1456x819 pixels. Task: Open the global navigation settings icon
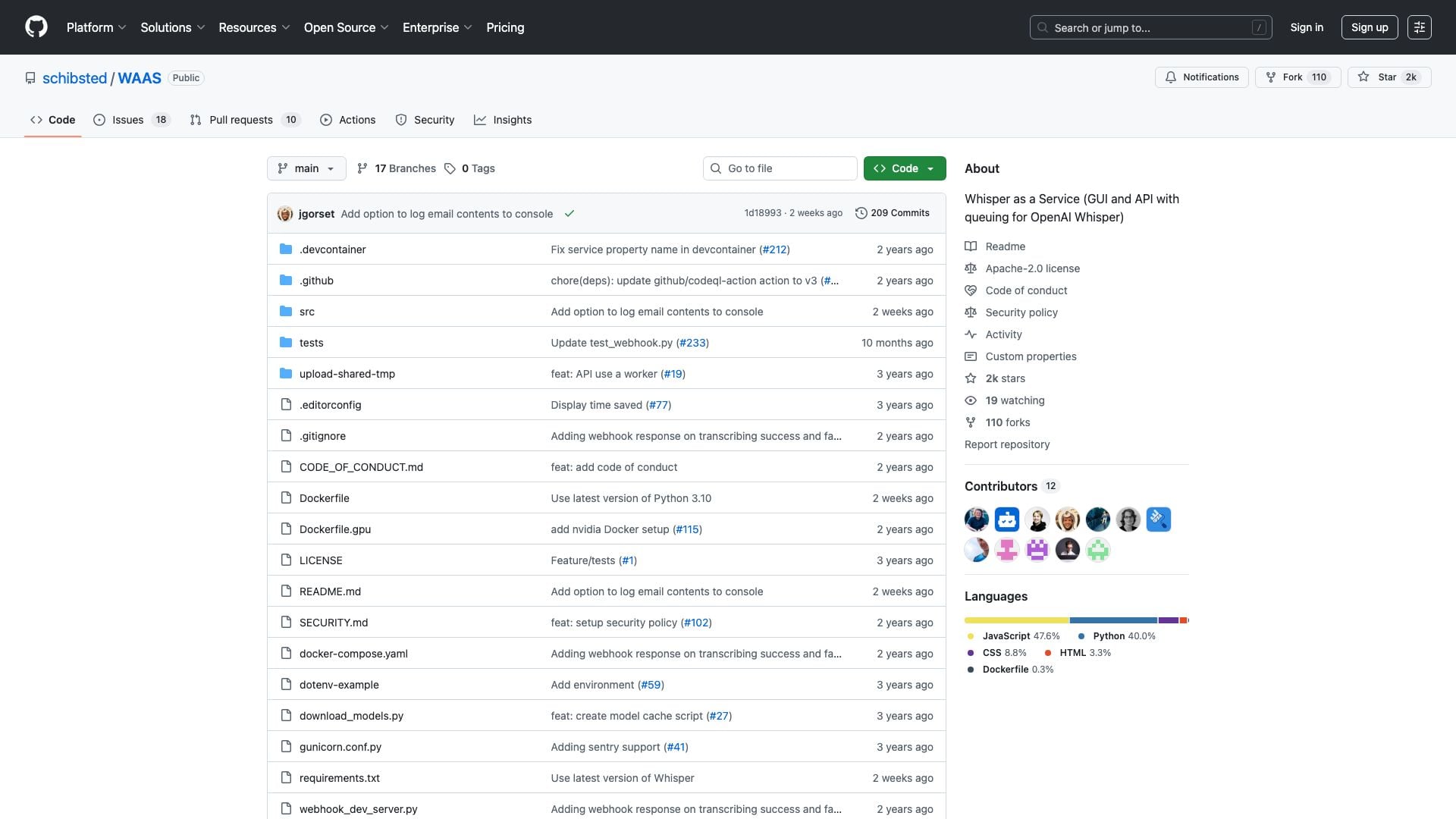pyautogui.click(x=1419, y=27)
